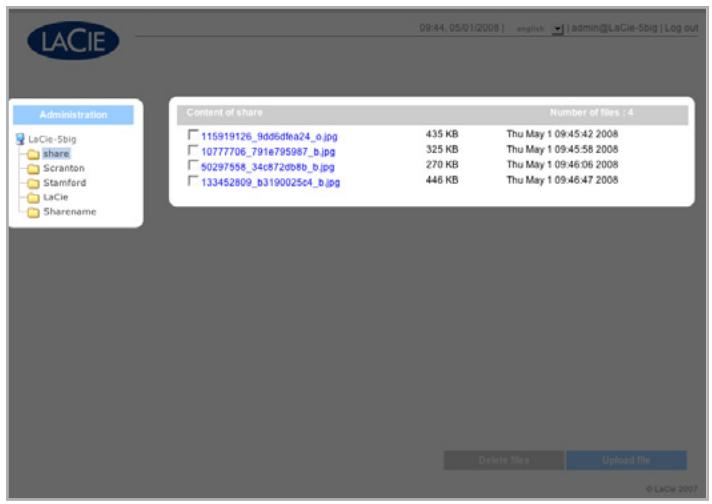The width and height of the screenshot is (712, 504).
Task: Open the english language dropdown
Action: 558,29
